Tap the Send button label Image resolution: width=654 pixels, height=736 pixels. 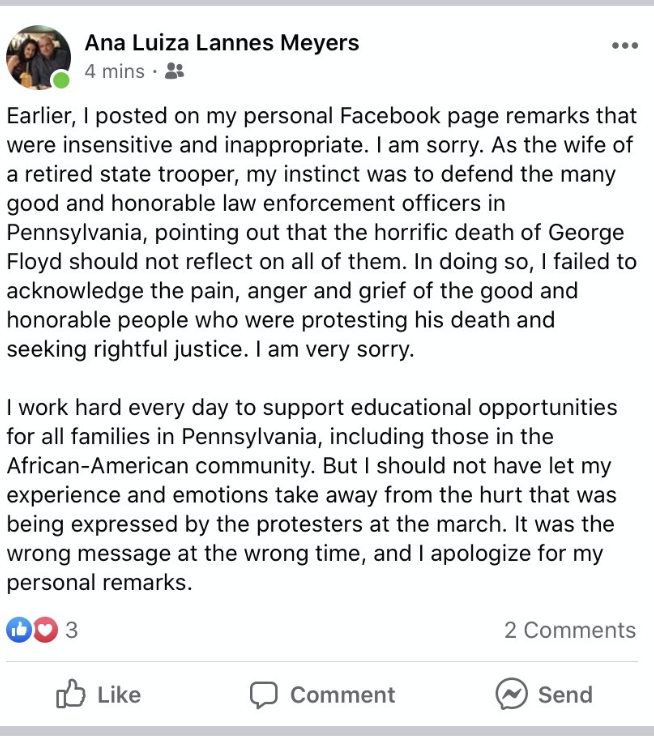click(x=565, y=695)
